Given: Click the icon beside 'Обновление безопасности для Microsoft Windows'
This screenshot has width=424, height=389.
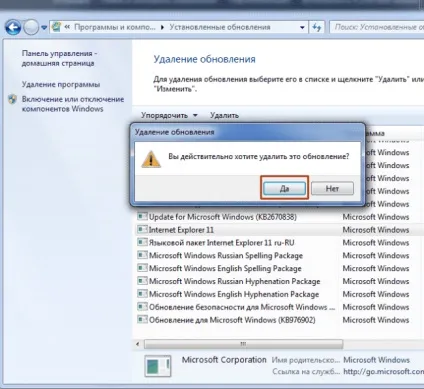Looking at the screenshot, I should point(142,307).
